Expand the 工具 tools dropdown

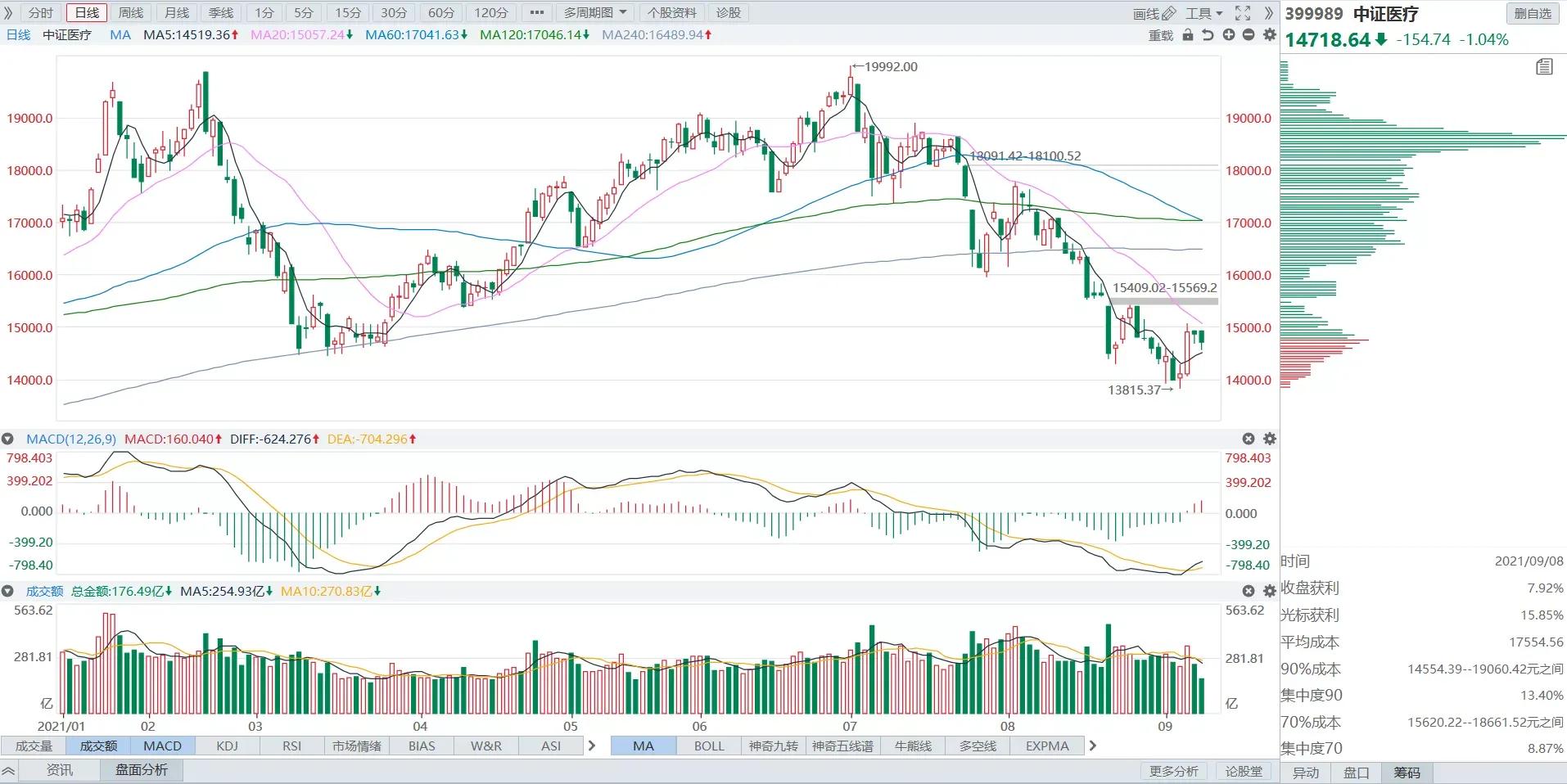pyautogui.click(x=1203, y=13)
